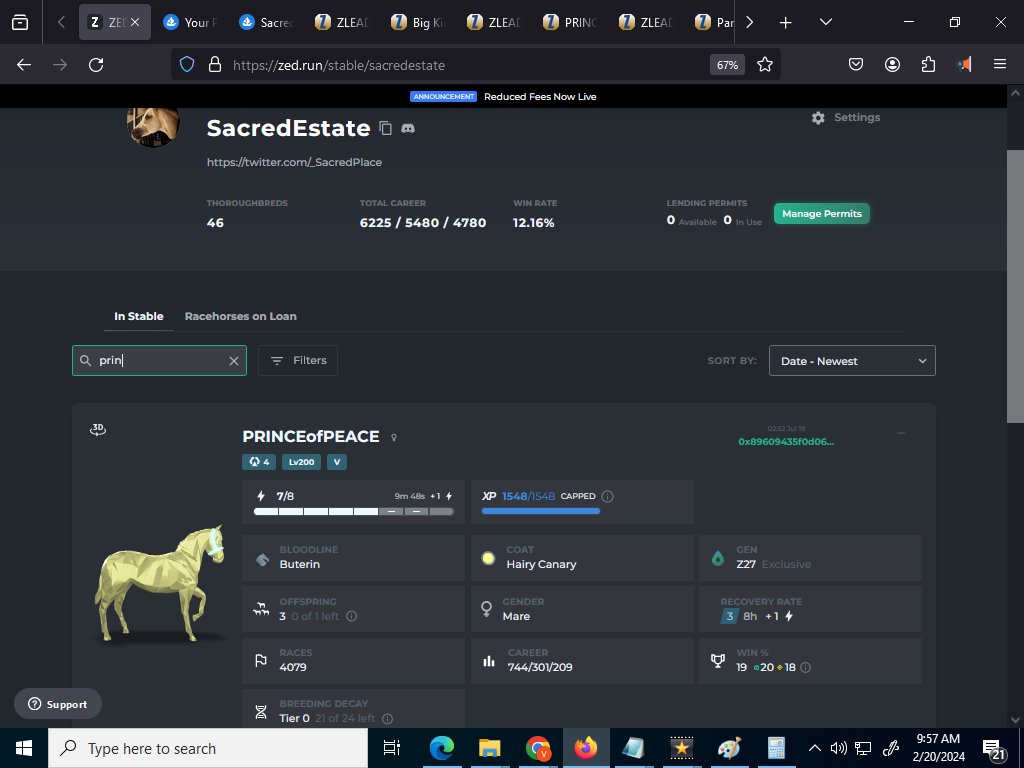Click the volume speaker tray icon
This screenshot has height=768, width=1024.
pos(839,748)
